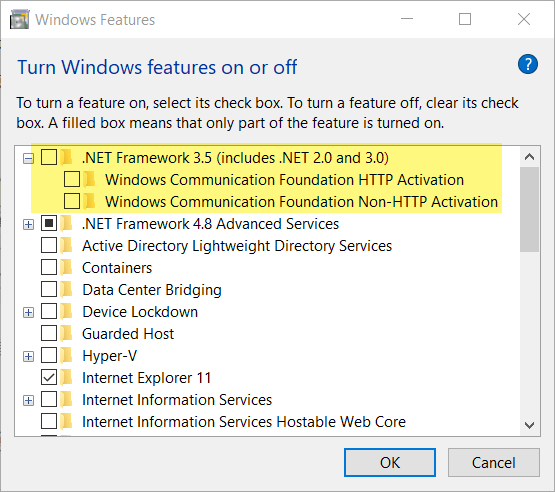Screen dimensions: 555x492
Task: Open the blue help question mark icon
Action: point(527,64)
